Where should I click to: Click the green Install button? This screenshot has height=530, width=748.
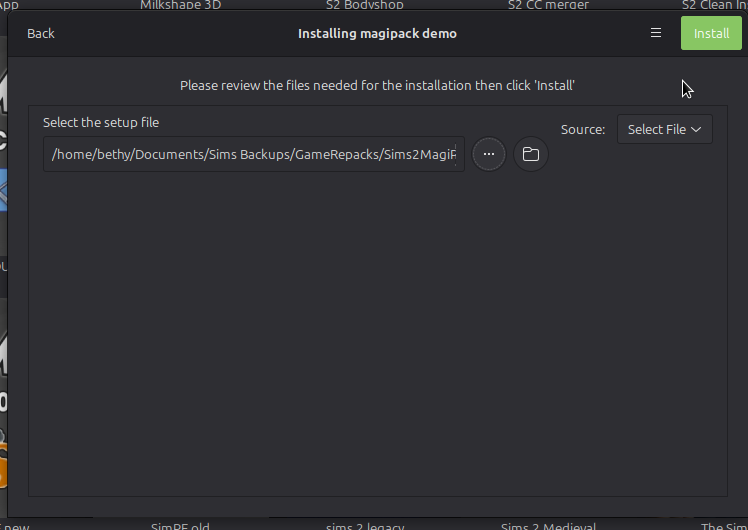711,33
